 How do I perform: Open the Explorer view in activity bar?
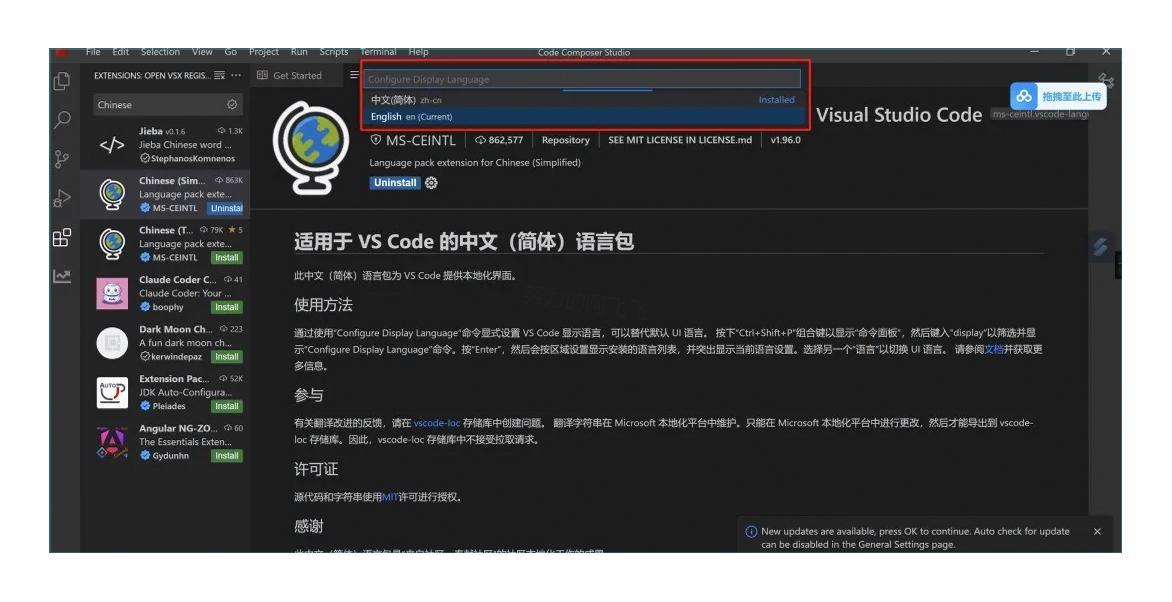tap(63, 81)
